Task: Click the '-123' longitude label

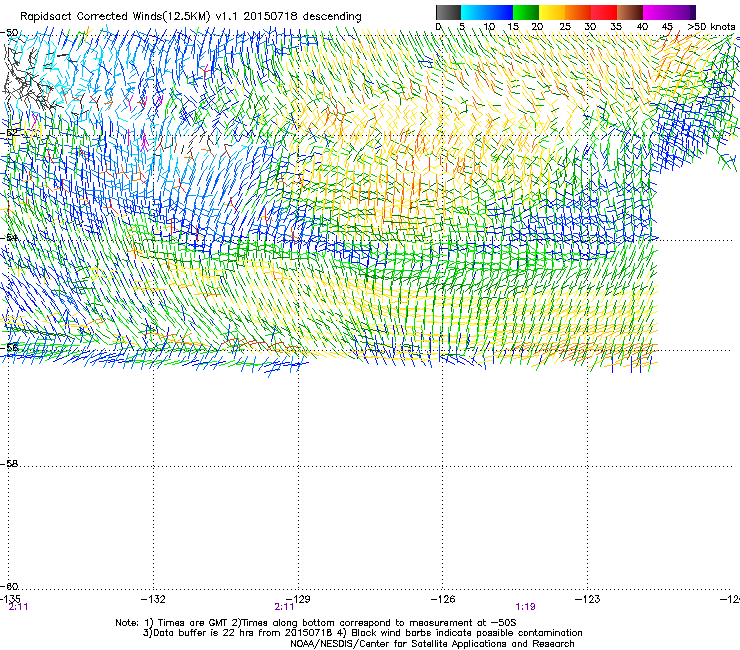Action: [587, 599]
